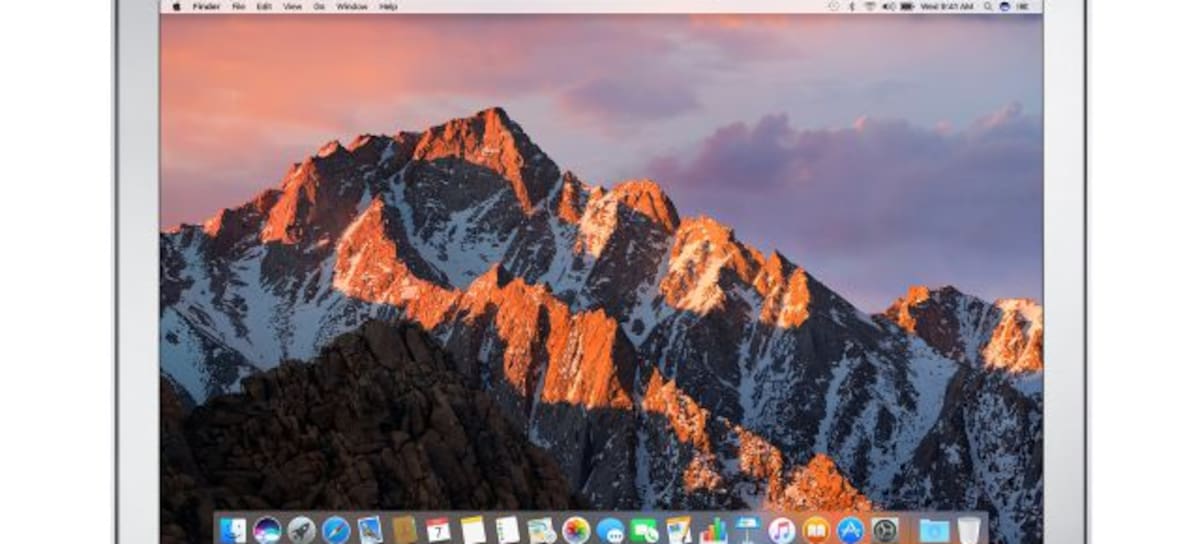Open System Preferences in dock
The width and height of the screenshot is (1200, 544).
coord(884,530)
